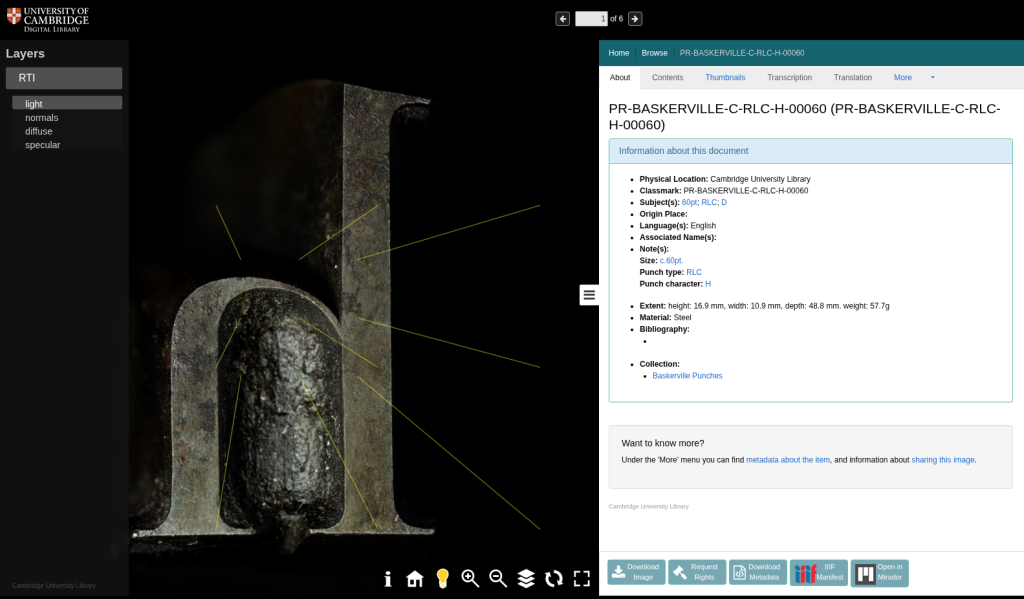Rotate the image using the rotate icon
Viewport: 1024px width, 599px height.
[x=554, y=579]
